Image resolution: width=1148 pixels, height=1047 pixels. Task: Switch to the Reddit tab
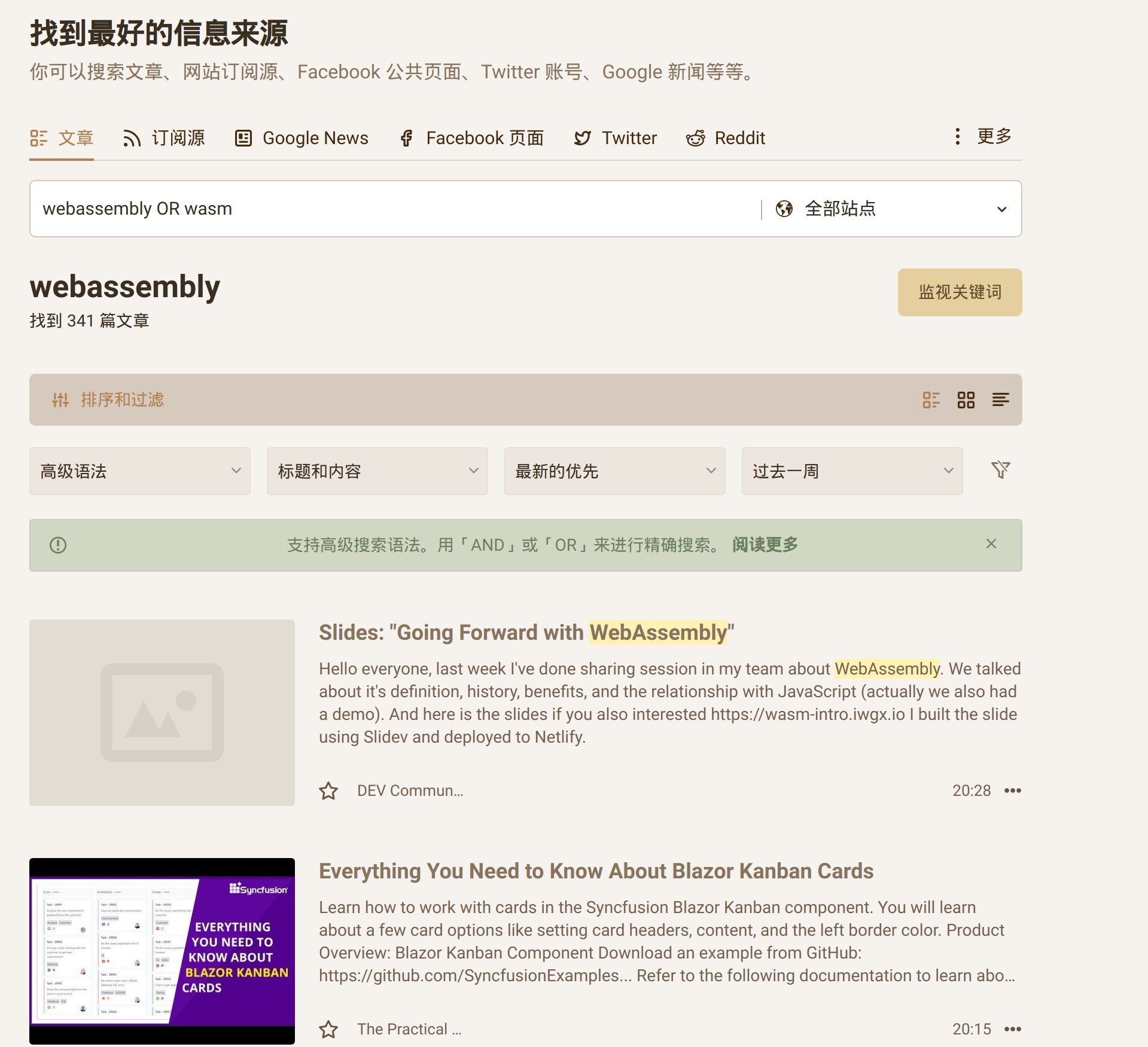(x=726, y=138)
